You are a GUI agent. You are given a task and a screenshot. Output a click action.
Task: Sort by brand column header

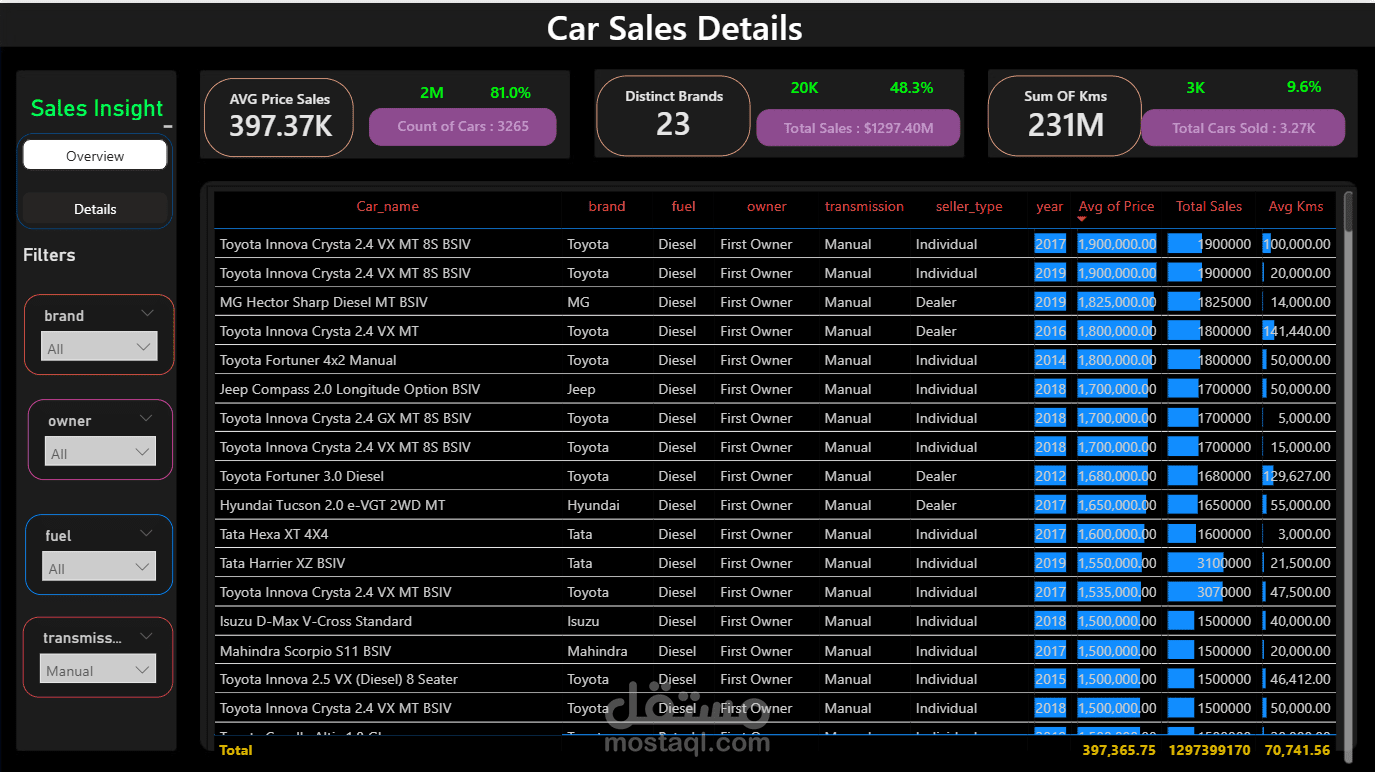(606, 206)
